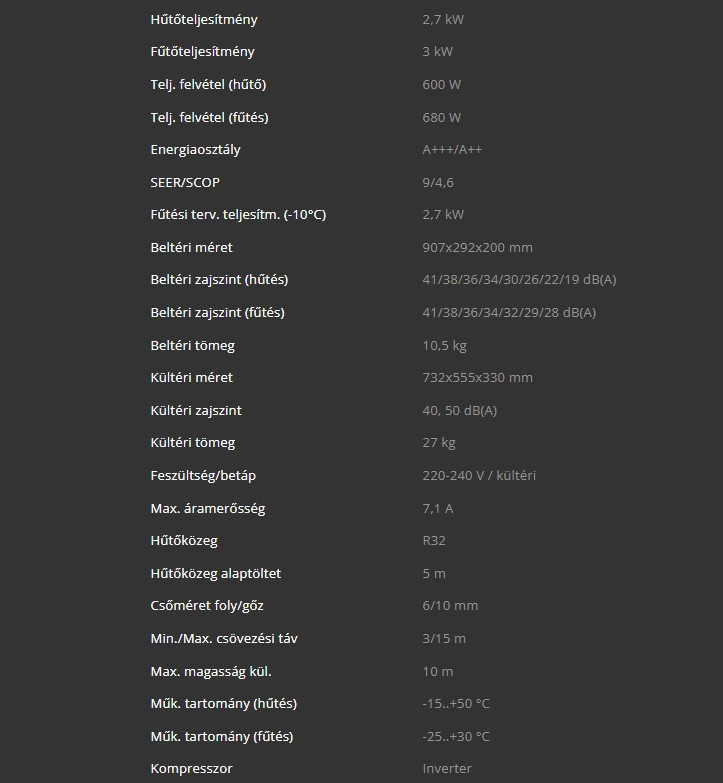Image resolution: width=723 pixels, height=783 pixels.
Task: Select the 3 kW heating power value
Action: 437,52
